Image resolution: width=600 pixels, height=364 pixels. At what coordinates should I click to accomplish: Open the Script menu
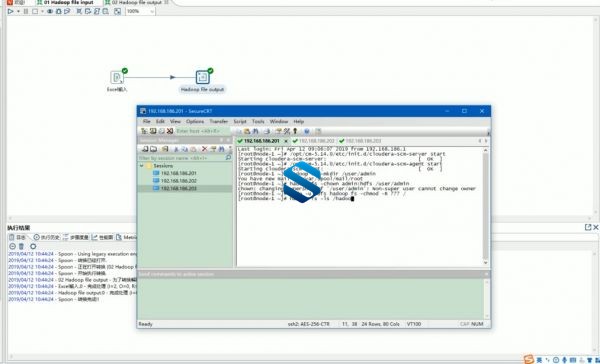point(240,121)
